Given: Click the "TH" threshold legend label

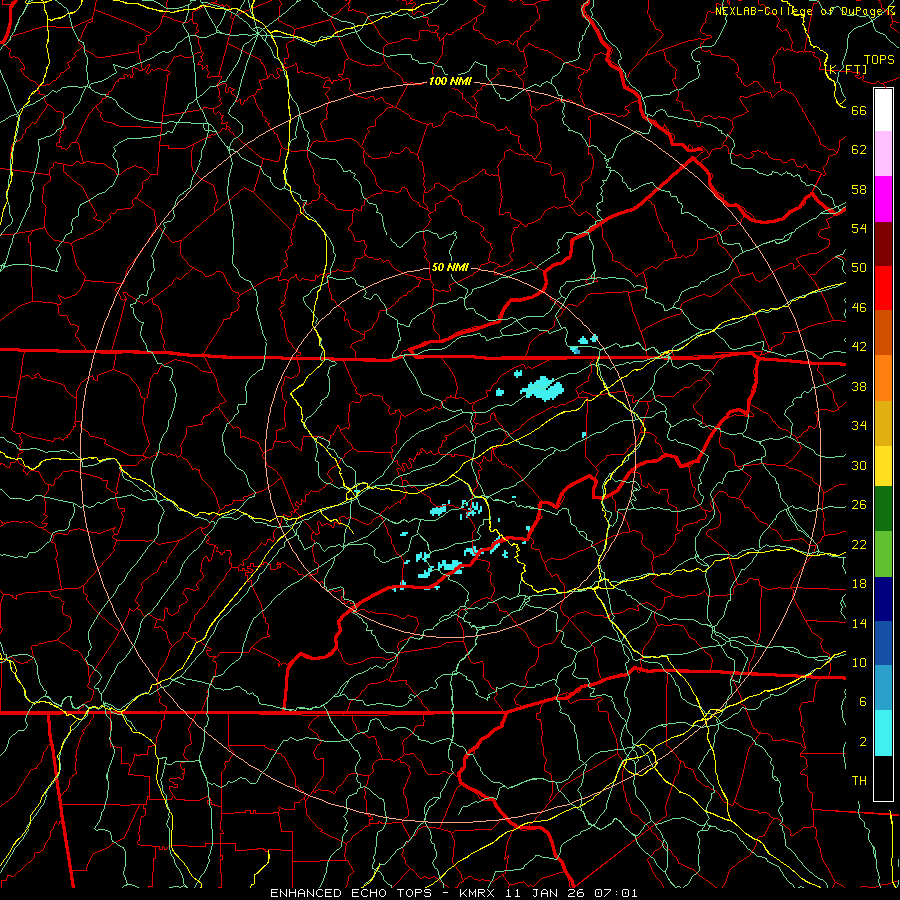Looking at the screenshot, I should point(859,781).
